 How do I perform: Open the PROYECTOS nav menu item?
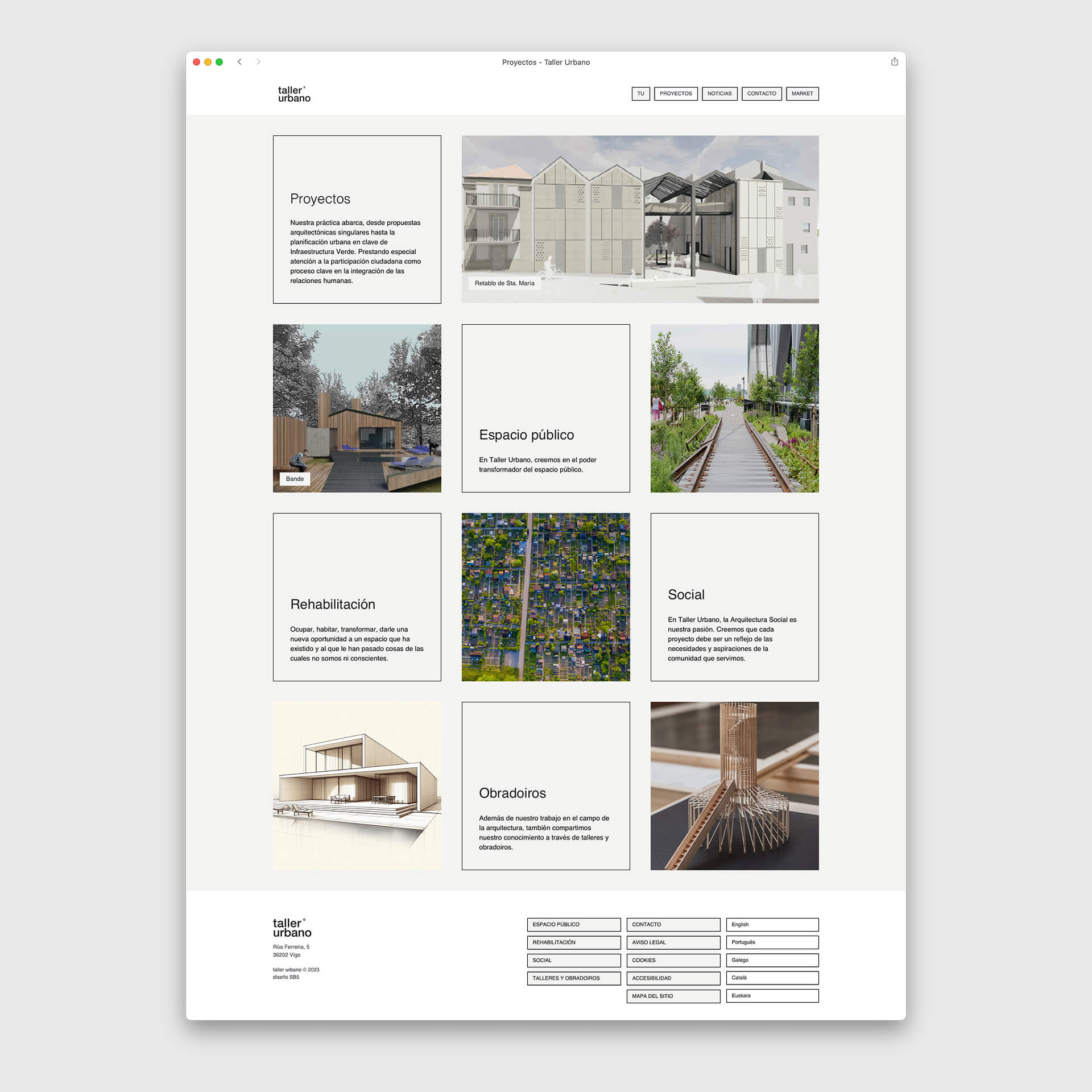tap(676, 94)
